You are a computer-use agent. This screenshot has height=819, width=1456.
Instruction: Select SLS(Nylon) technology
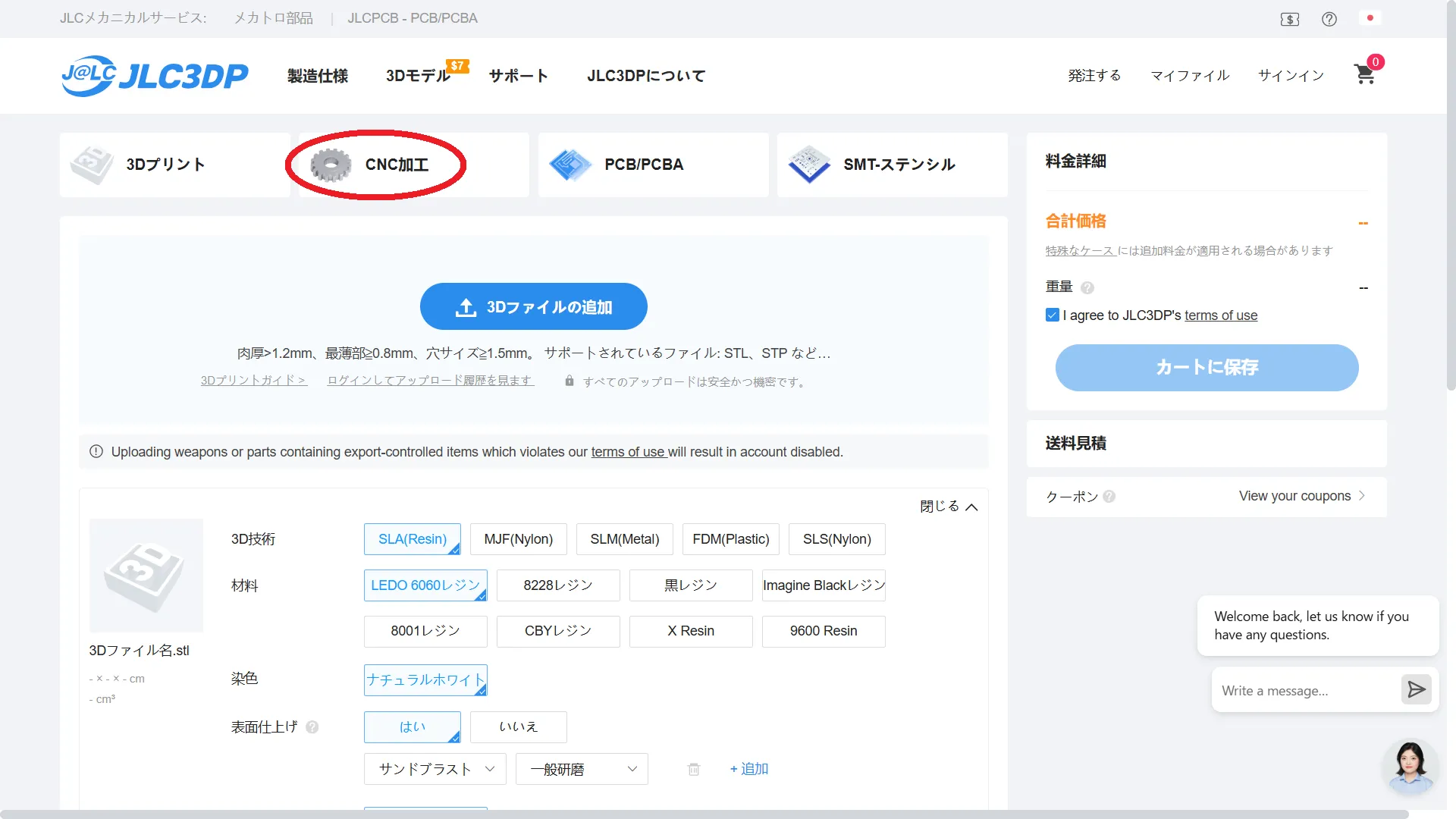(837, 539)
